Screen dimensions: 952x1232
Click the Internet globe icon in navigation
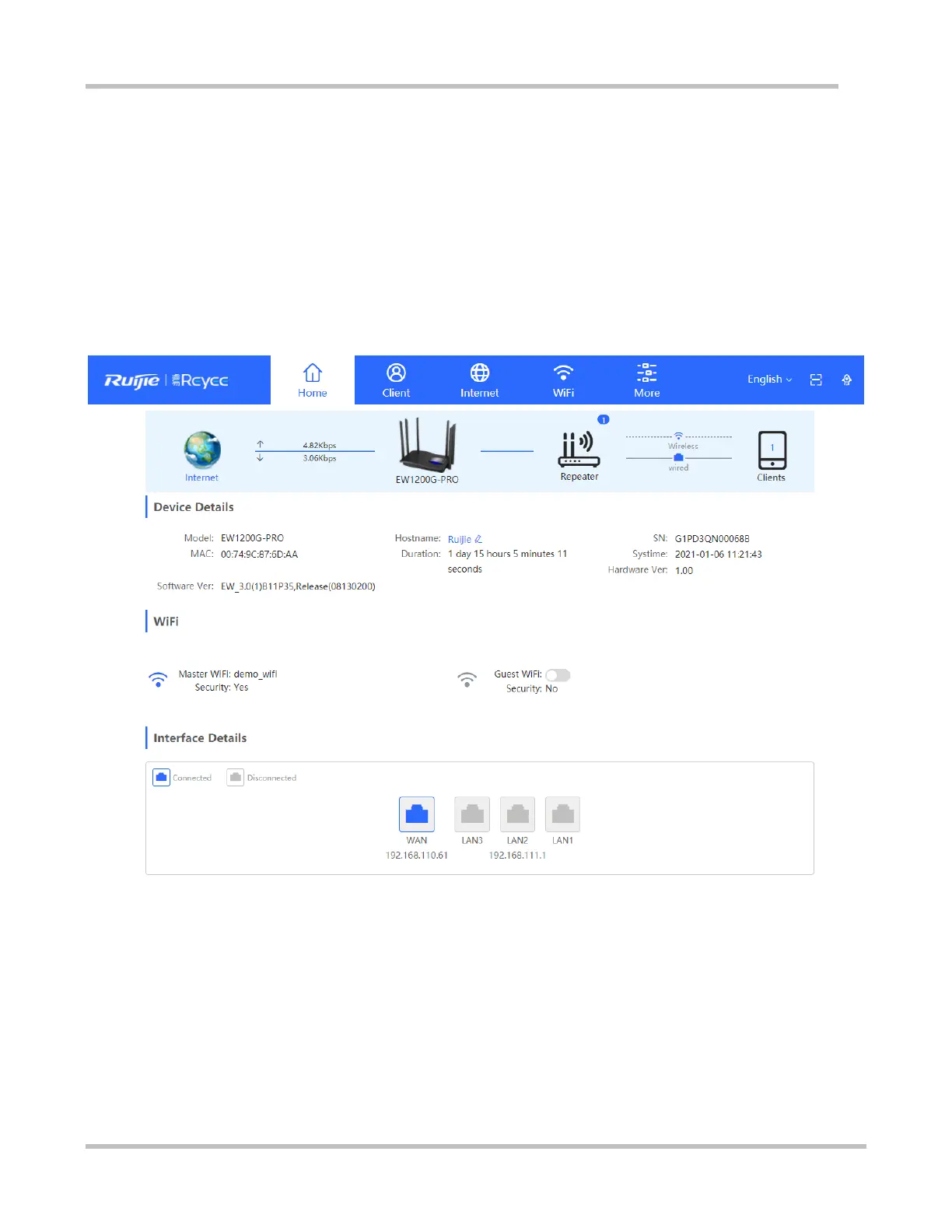click(480, 373)
